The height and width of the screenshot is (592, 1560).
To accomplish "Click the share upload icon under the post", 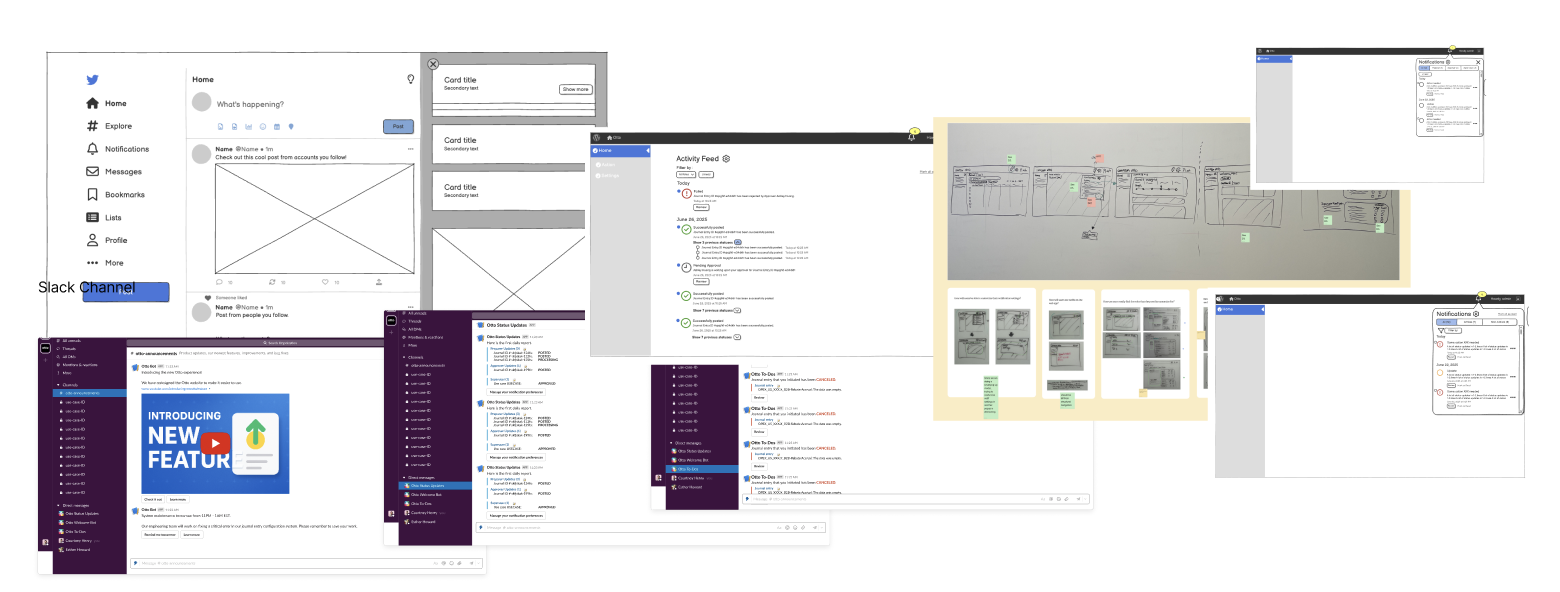I will (379, 282).
